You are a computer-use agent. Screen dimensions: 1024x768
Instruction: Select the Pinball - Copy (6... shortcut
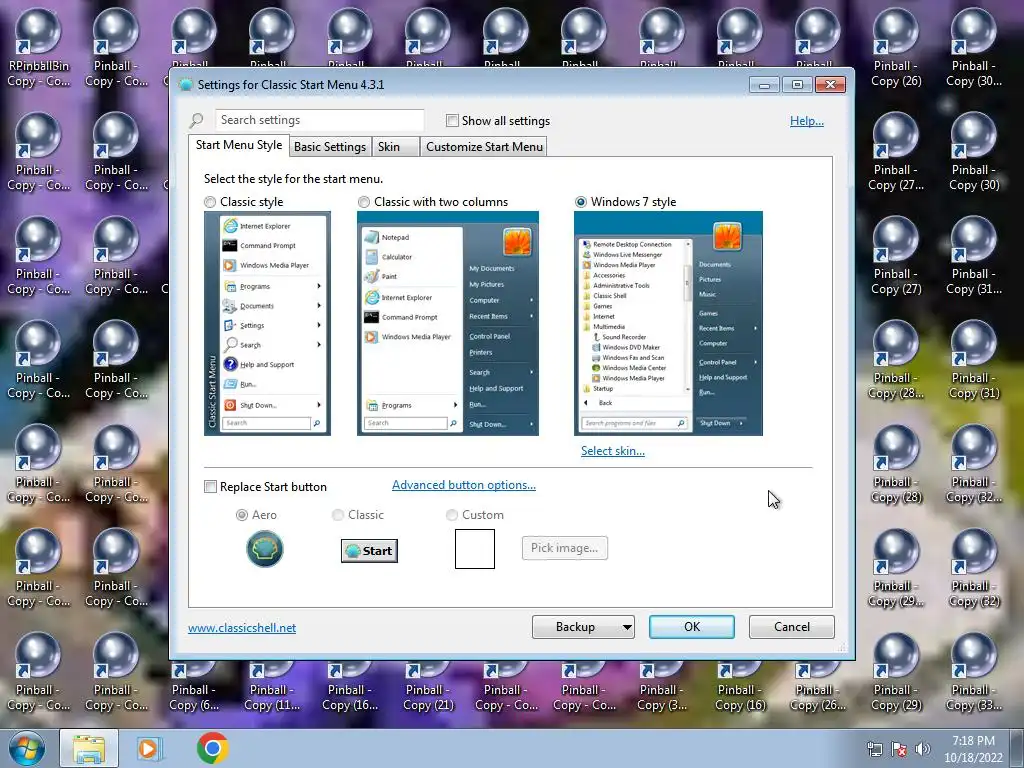[x=194, y=686]
